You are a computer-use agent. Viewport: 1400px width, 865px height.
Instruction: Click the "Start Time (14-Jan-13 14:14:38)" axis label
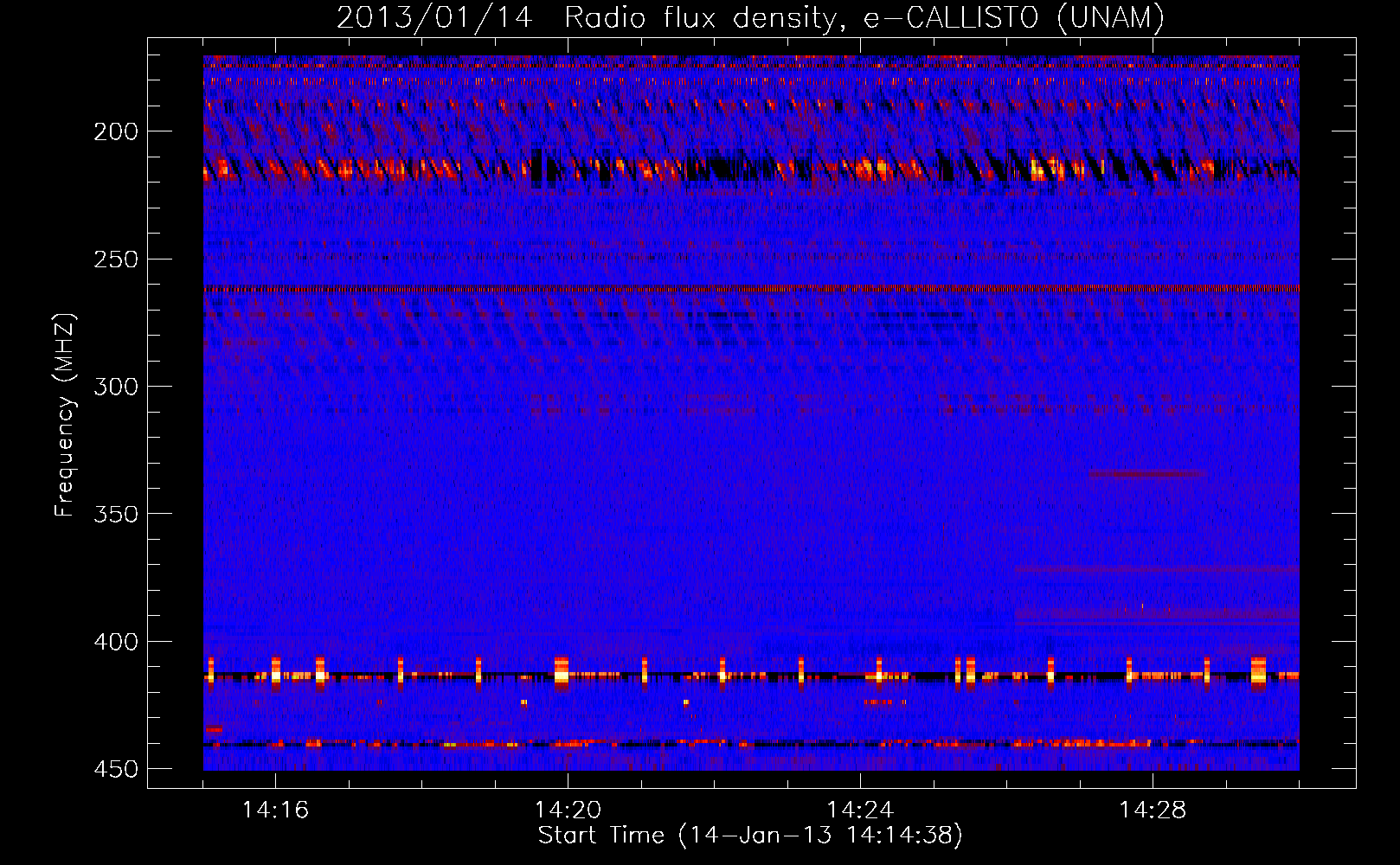[x=750, y=836]
